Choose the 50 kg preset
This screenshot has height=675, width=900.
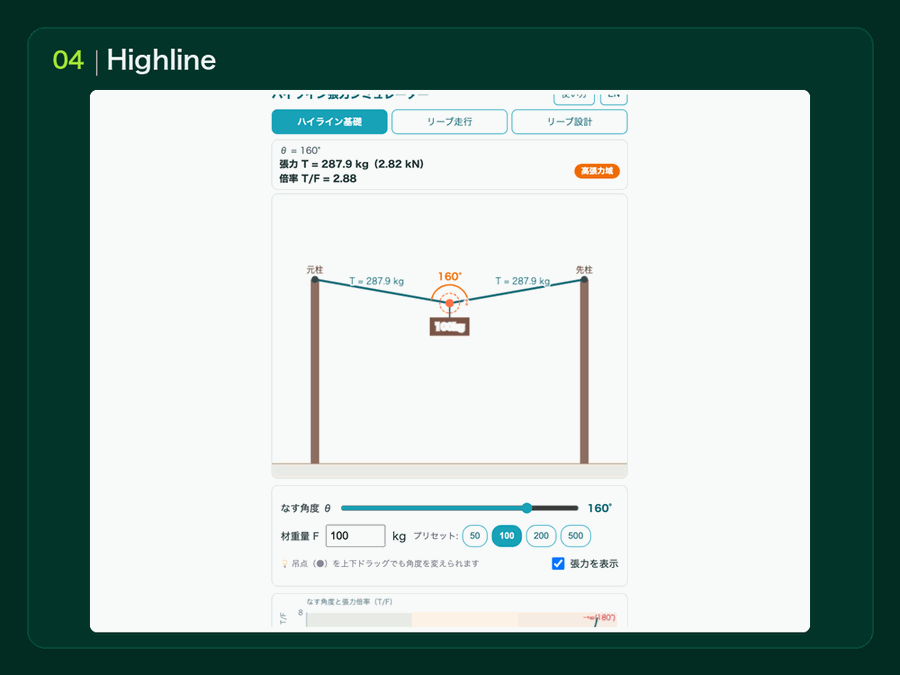(475, 536)
